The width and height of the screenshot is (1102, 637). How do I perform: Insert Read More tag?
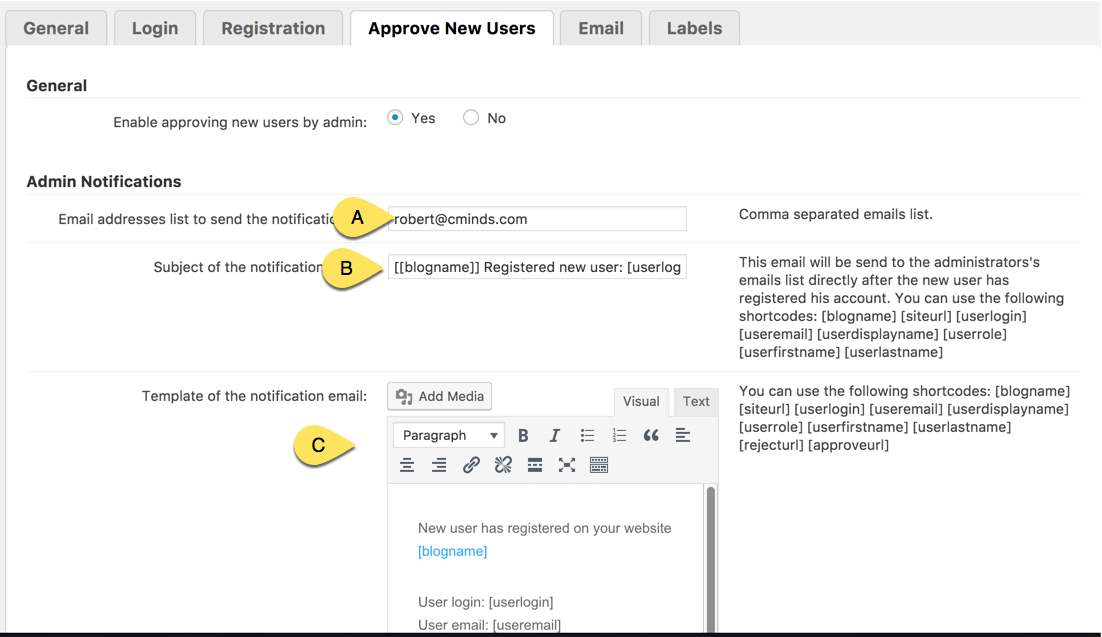click(535, 465)
